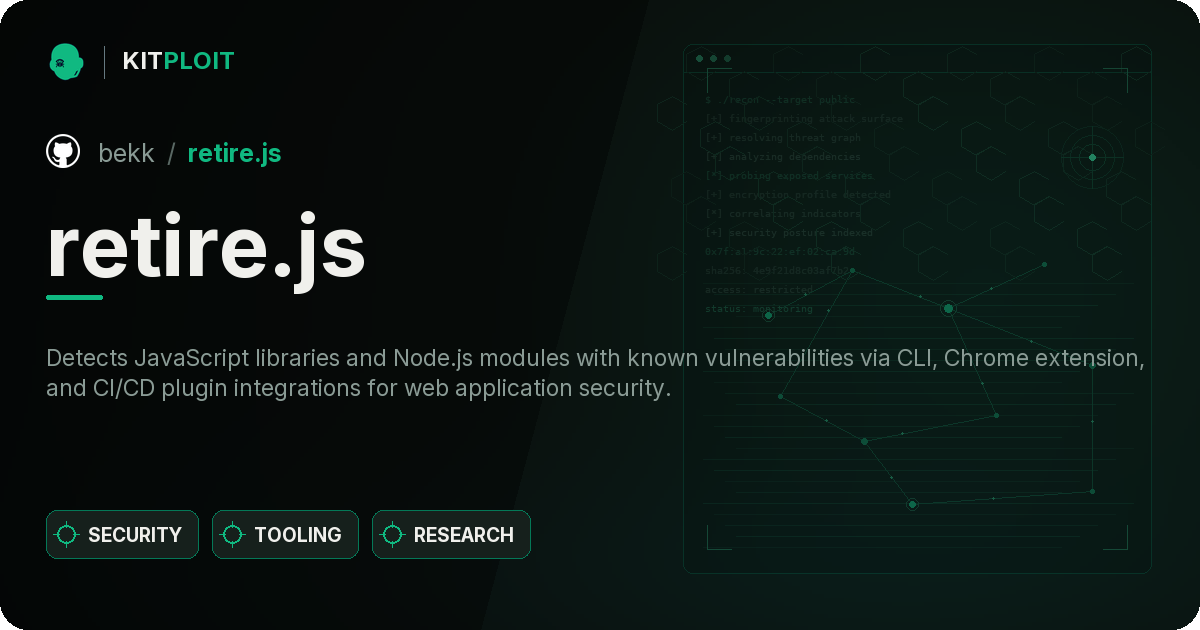This screenshot has width=1200, height=630.
Task: Click the KitPloit green mascot logo
Action: pyautogui.click(x=65, y=61)
